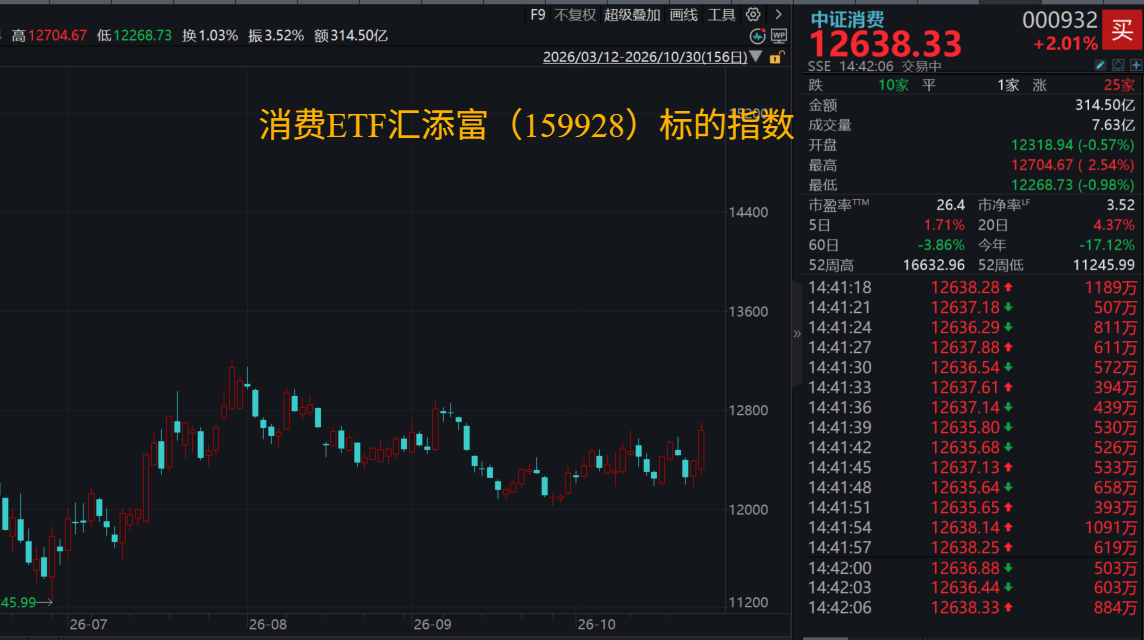Click the 换1.03% turnover value in chart header
The height and width of the screenshot is (640, 1144).
pyautogui.click(x=210, y=35)
